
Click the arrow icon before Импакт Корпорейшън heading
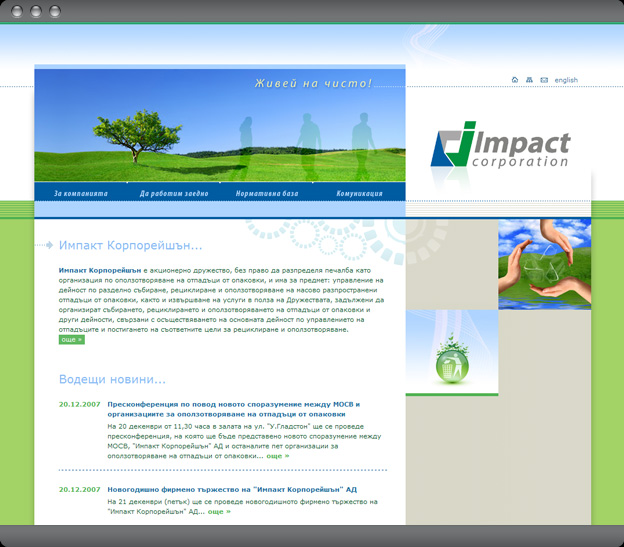49,245
